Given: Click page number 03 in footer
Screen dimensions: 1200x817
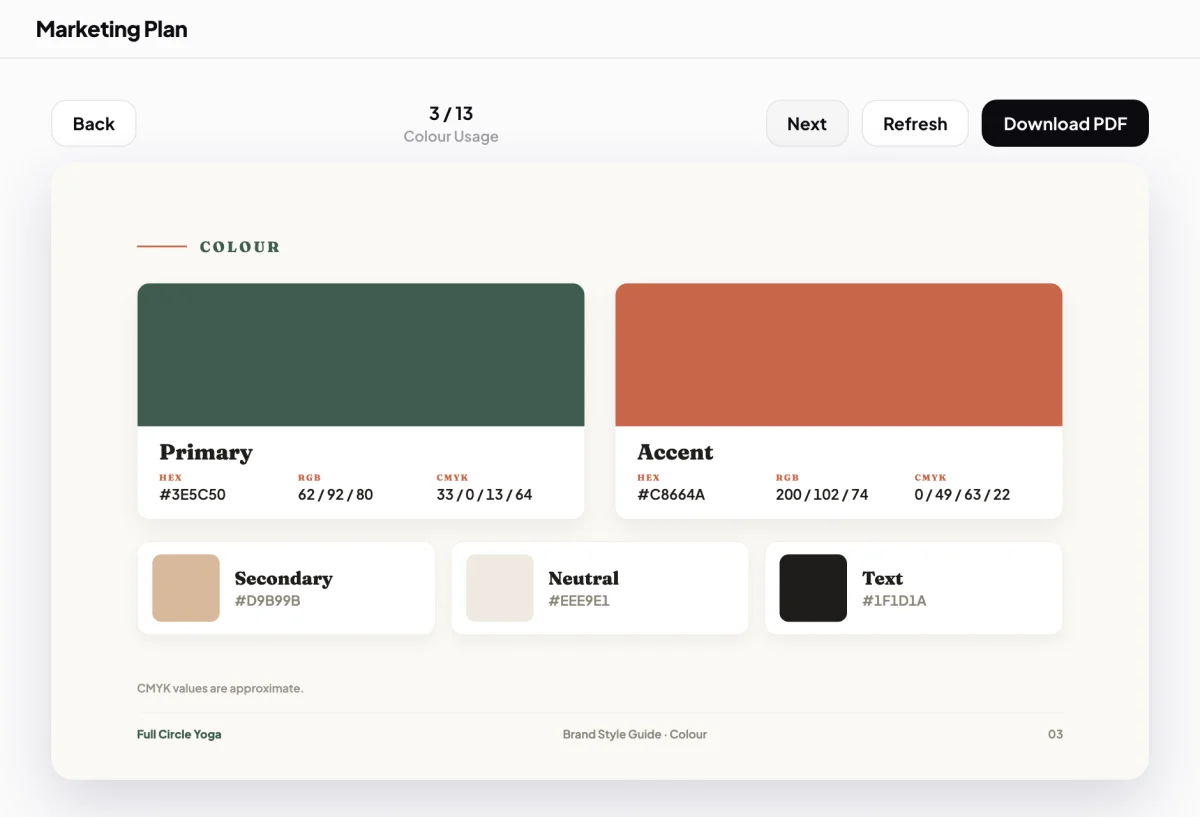Looking at the screenshot, I should point(1055,734).
